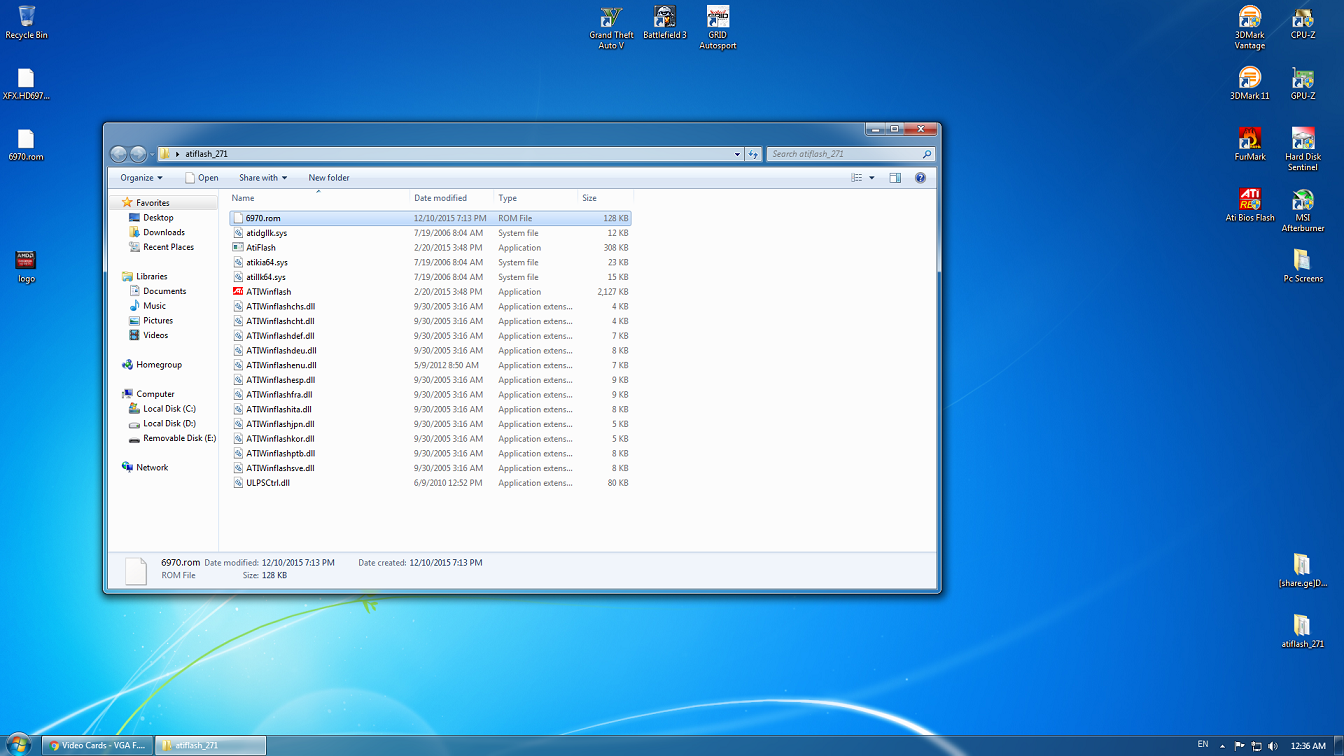The width and height of the screenshot is (1344, 756).
Task: Switch to Video Cards Chrome taskbar item
Action: (x=98, y=745)
